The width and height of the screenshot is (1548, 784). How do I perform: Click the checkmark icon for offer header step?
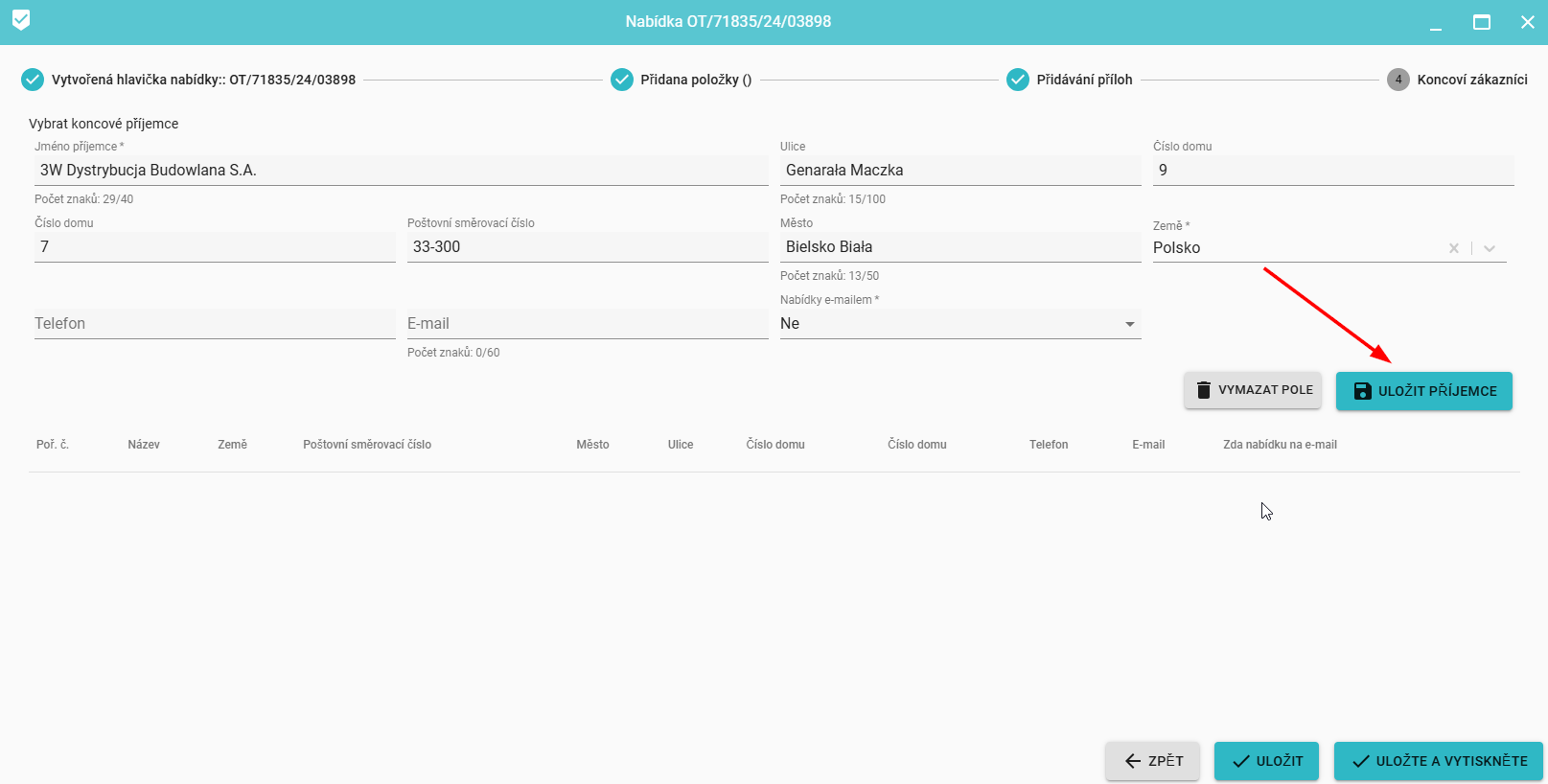click(x=33, y=80)
